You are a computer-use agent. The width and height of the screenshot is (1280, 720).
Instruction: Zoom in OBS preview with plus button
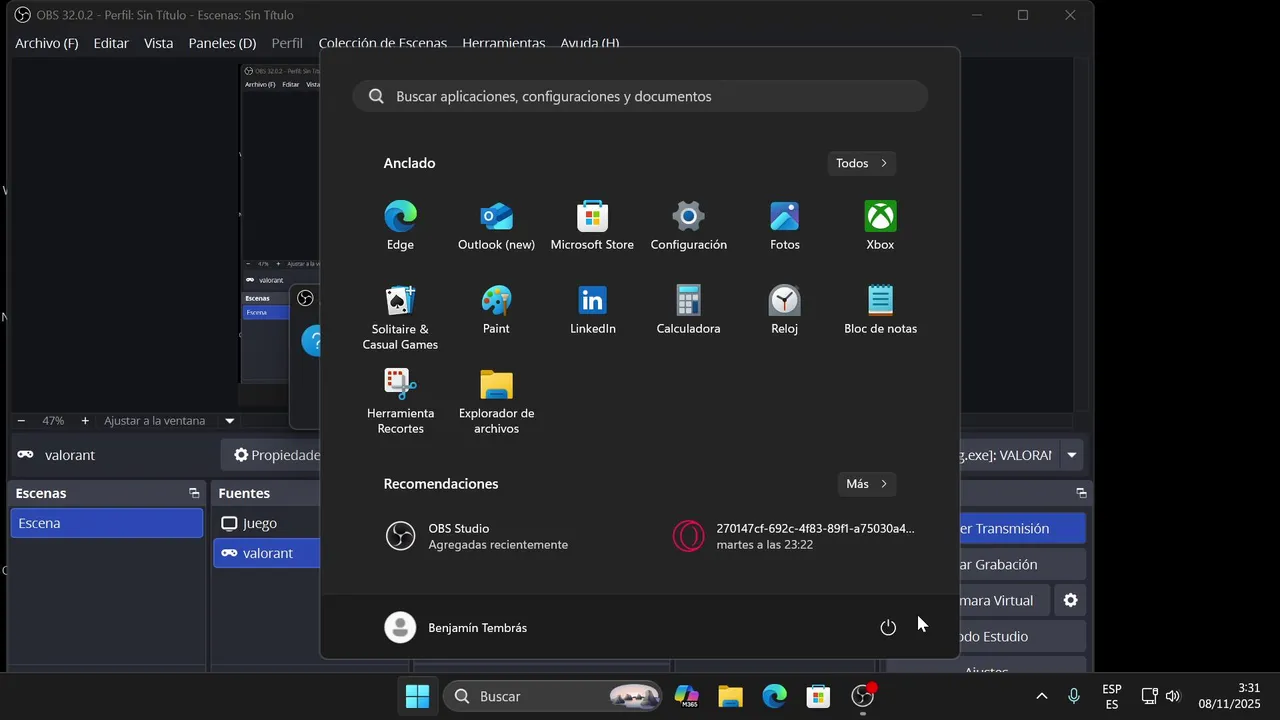pyautogui.click(x=85, y=421)
